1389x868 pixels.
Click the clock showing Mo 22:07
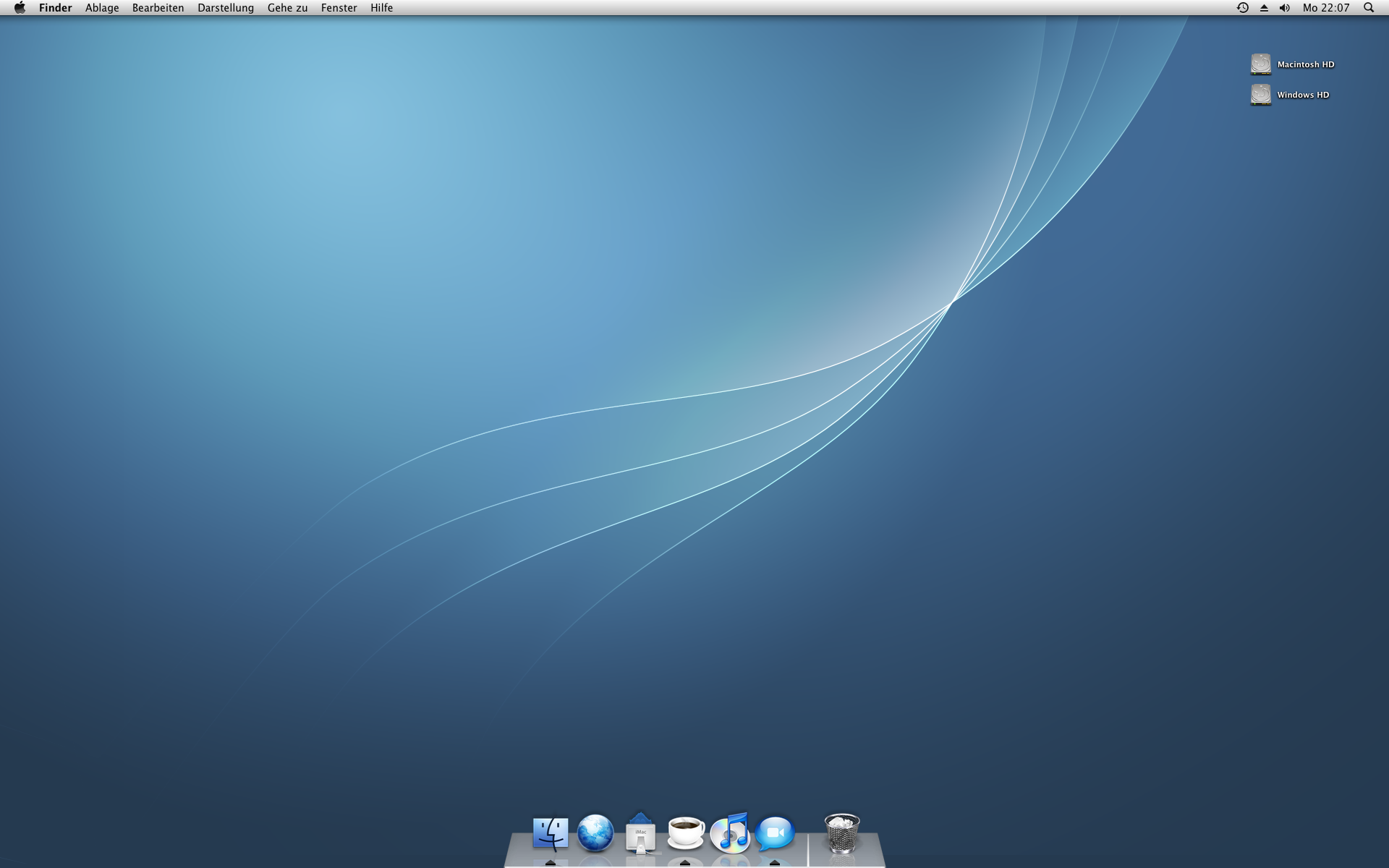point(1326,8)
